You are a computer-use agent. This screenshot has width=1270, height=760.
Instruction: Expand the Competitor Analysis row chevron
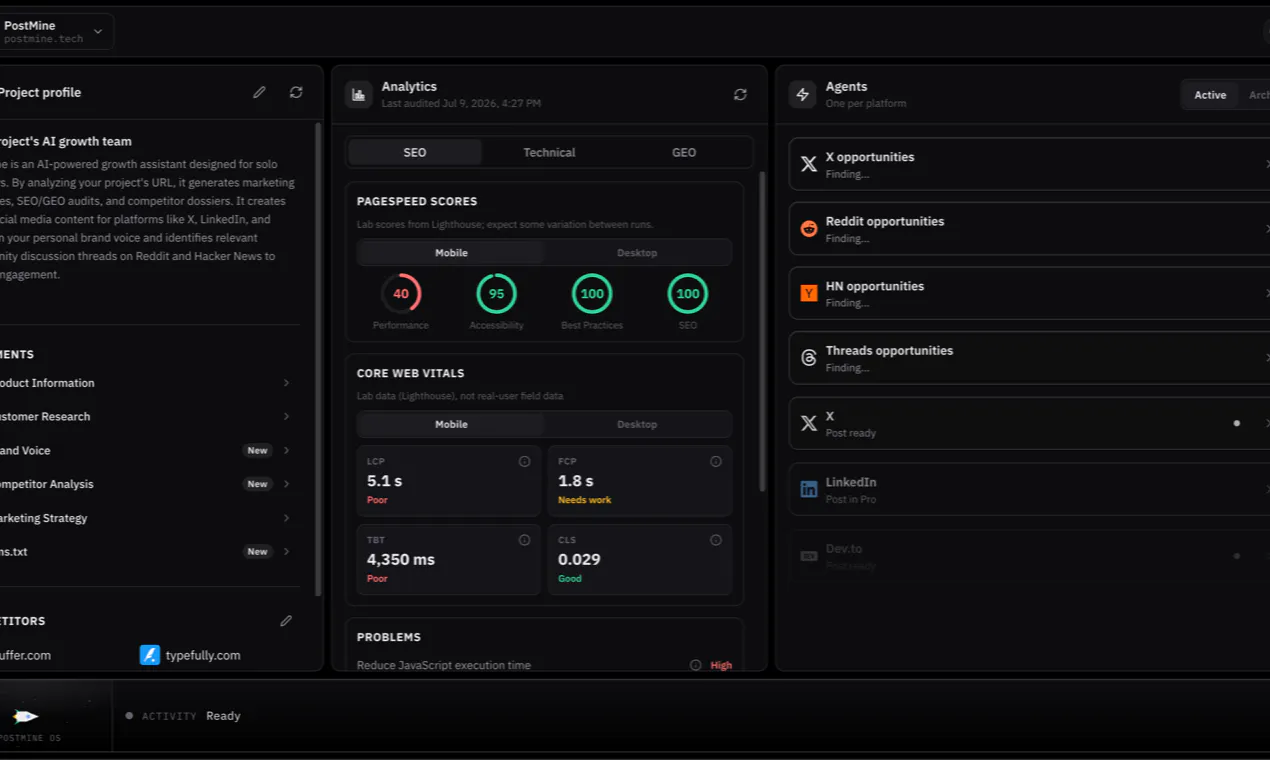tap(286, 484)
